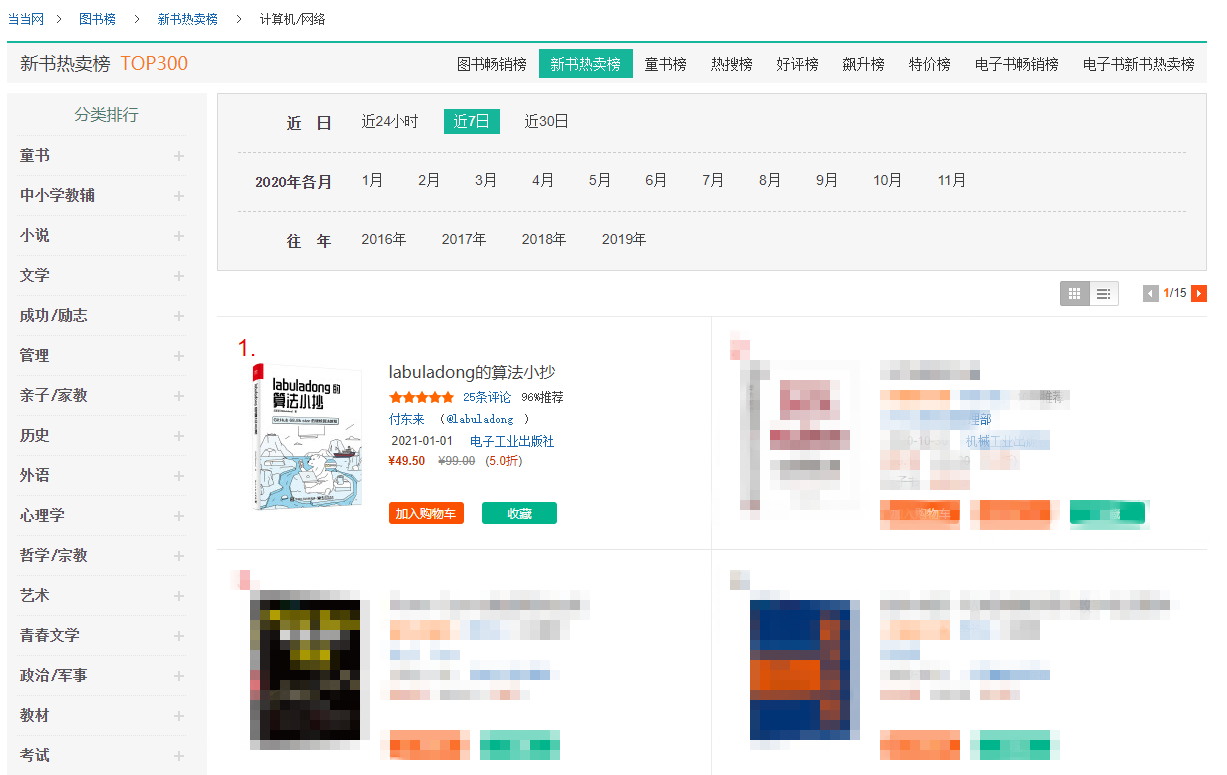
Task: Expand the 艺术 category plus icon
Action: [x=179, y=596]
